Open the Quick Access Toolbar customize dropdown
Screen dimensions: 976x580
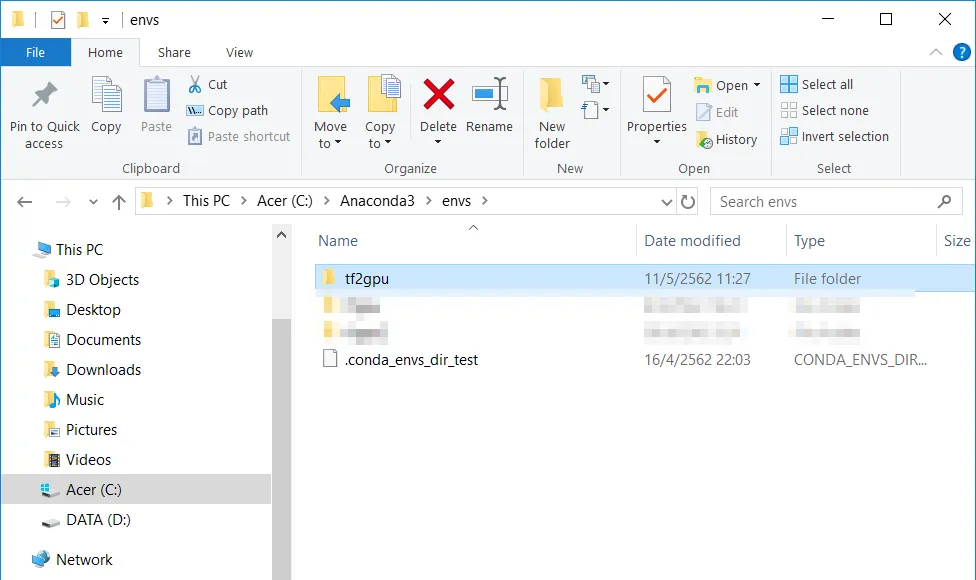pyautogui.click(x=105, y=21)
